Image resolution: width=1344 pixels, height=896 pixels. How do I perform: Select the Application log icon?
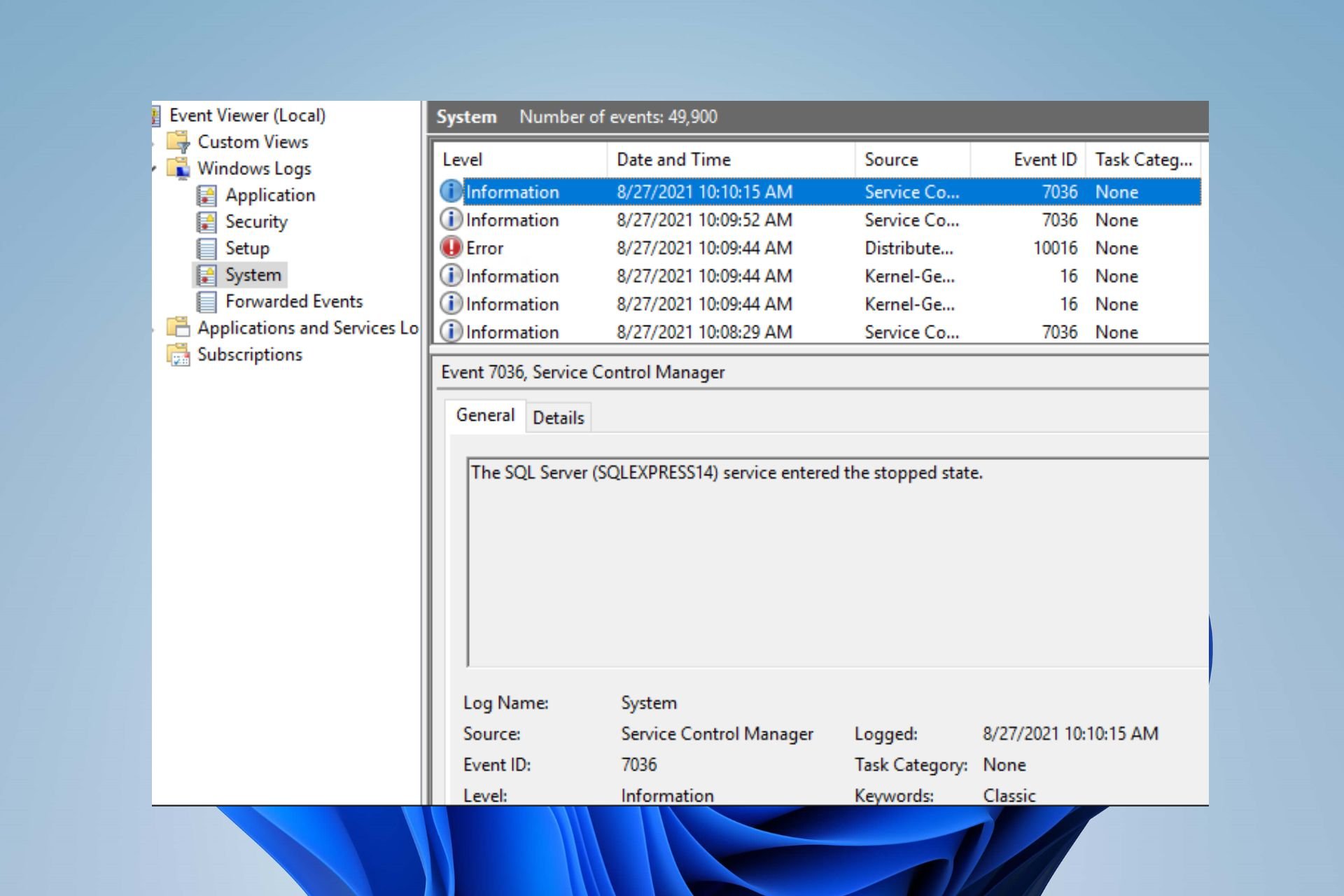coord(206,195)
